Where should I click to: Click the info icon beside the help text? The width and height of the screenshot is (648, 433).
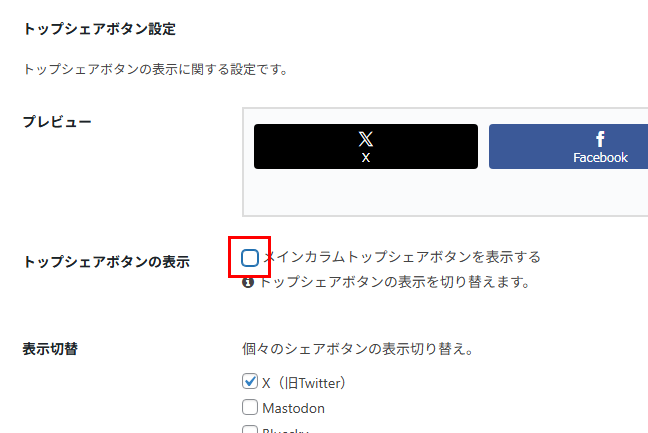(x=248, y=282)
